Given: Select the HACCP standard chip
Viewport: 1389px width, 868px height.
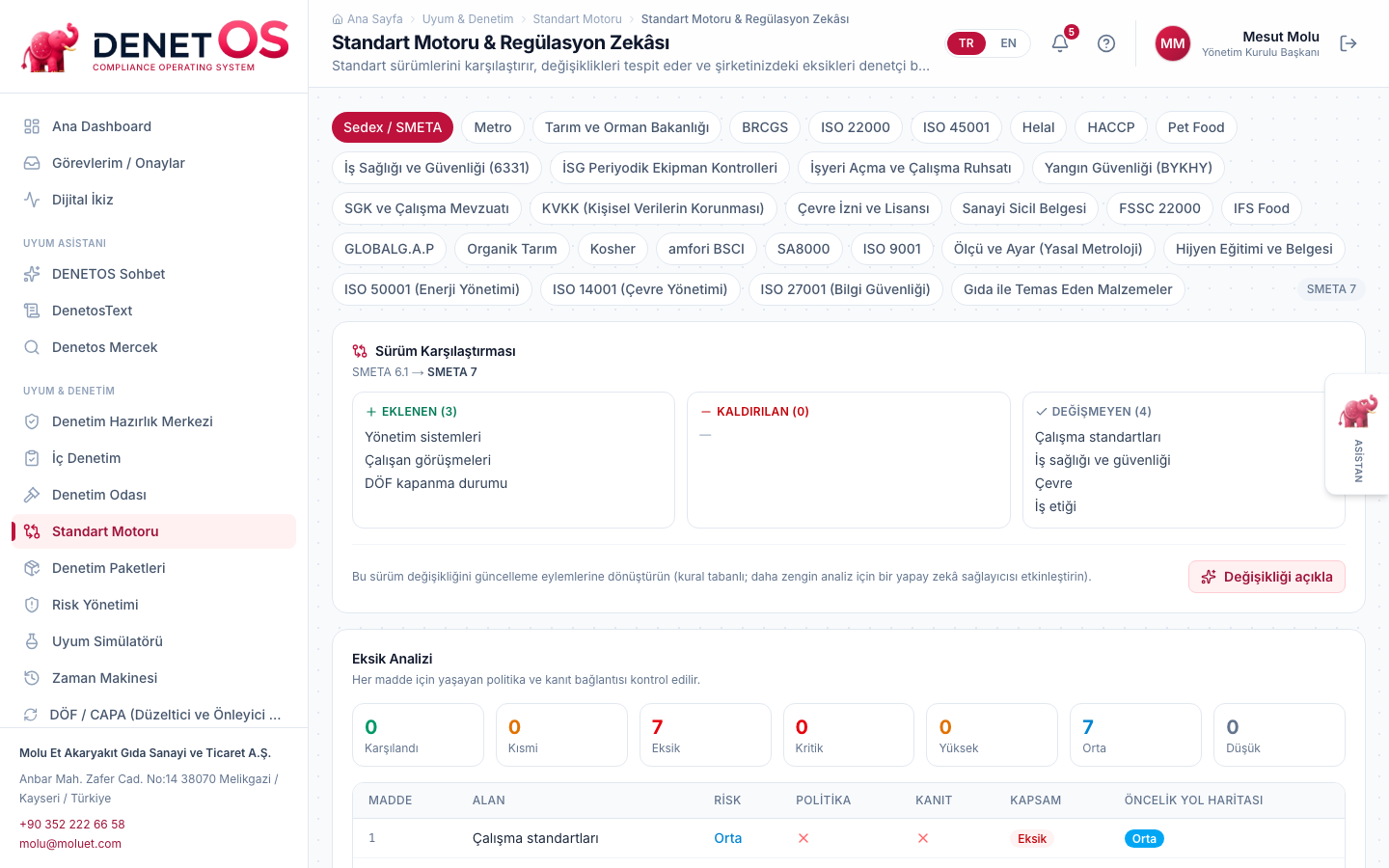Looking at the screenshot, I should (1111, 127).
